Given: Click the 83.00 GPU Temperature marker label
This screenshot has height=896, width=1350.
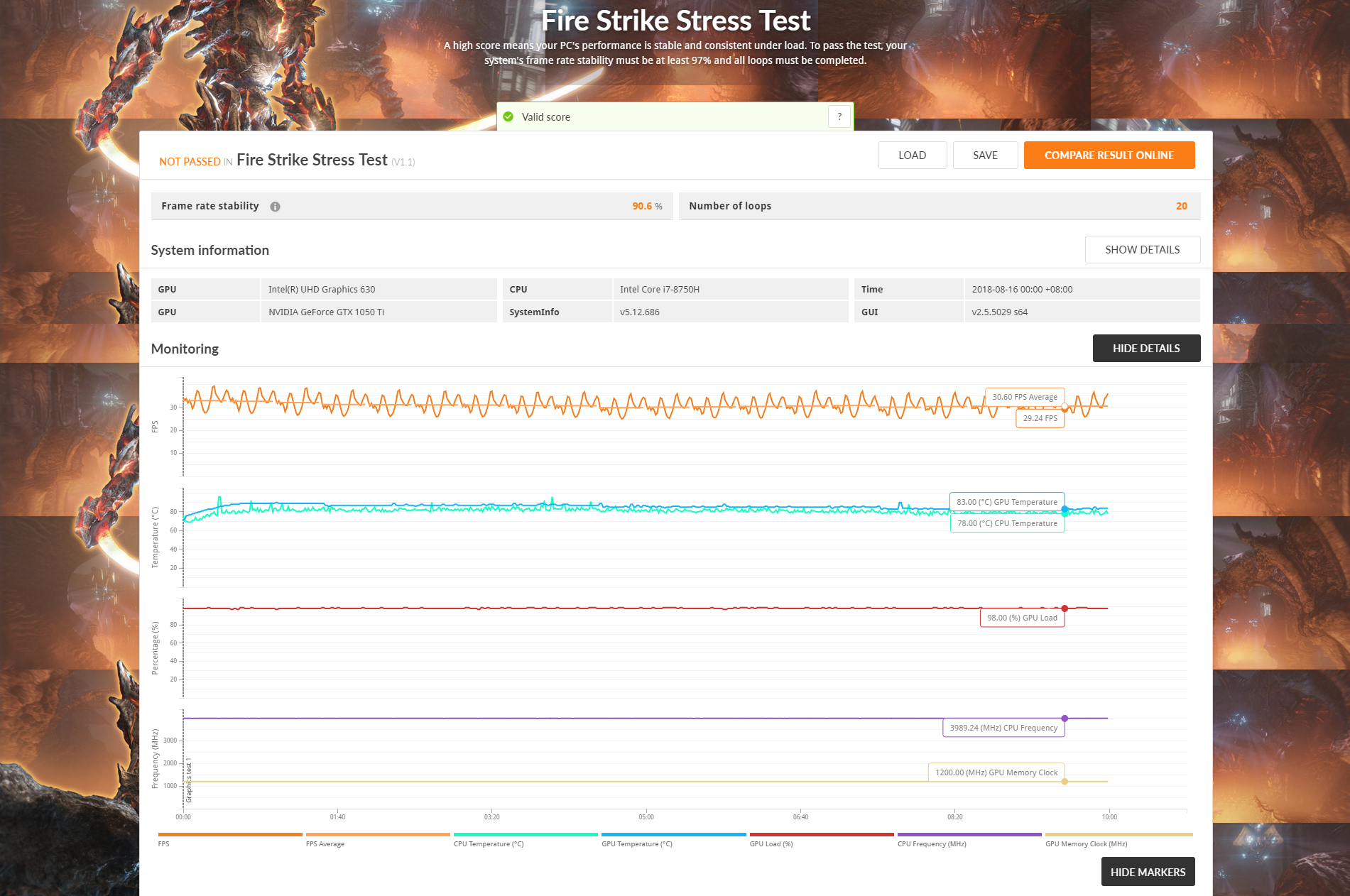Looking at the screenshot, I should (x=1007, y=502).
